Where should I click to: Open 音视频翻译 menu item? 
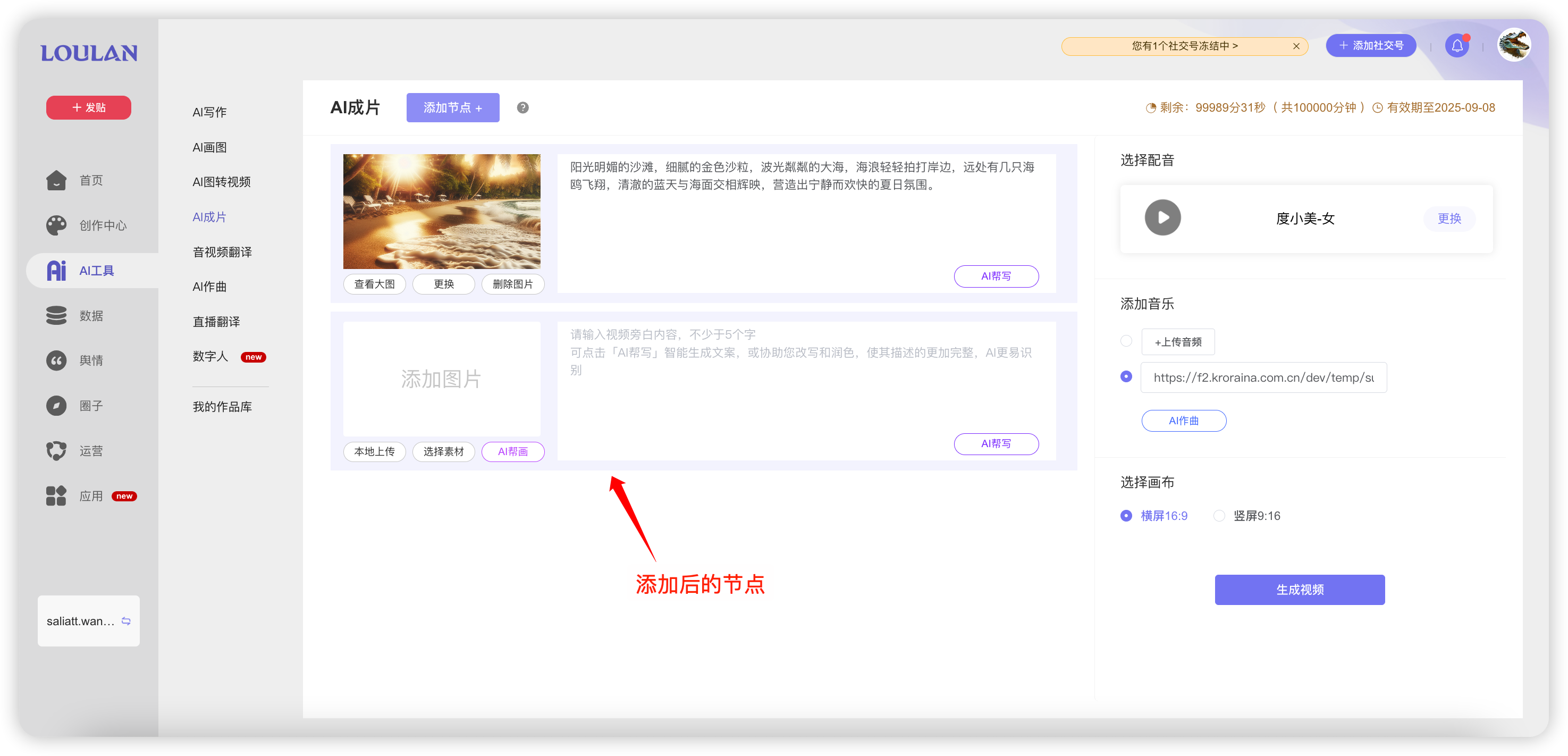222,252
